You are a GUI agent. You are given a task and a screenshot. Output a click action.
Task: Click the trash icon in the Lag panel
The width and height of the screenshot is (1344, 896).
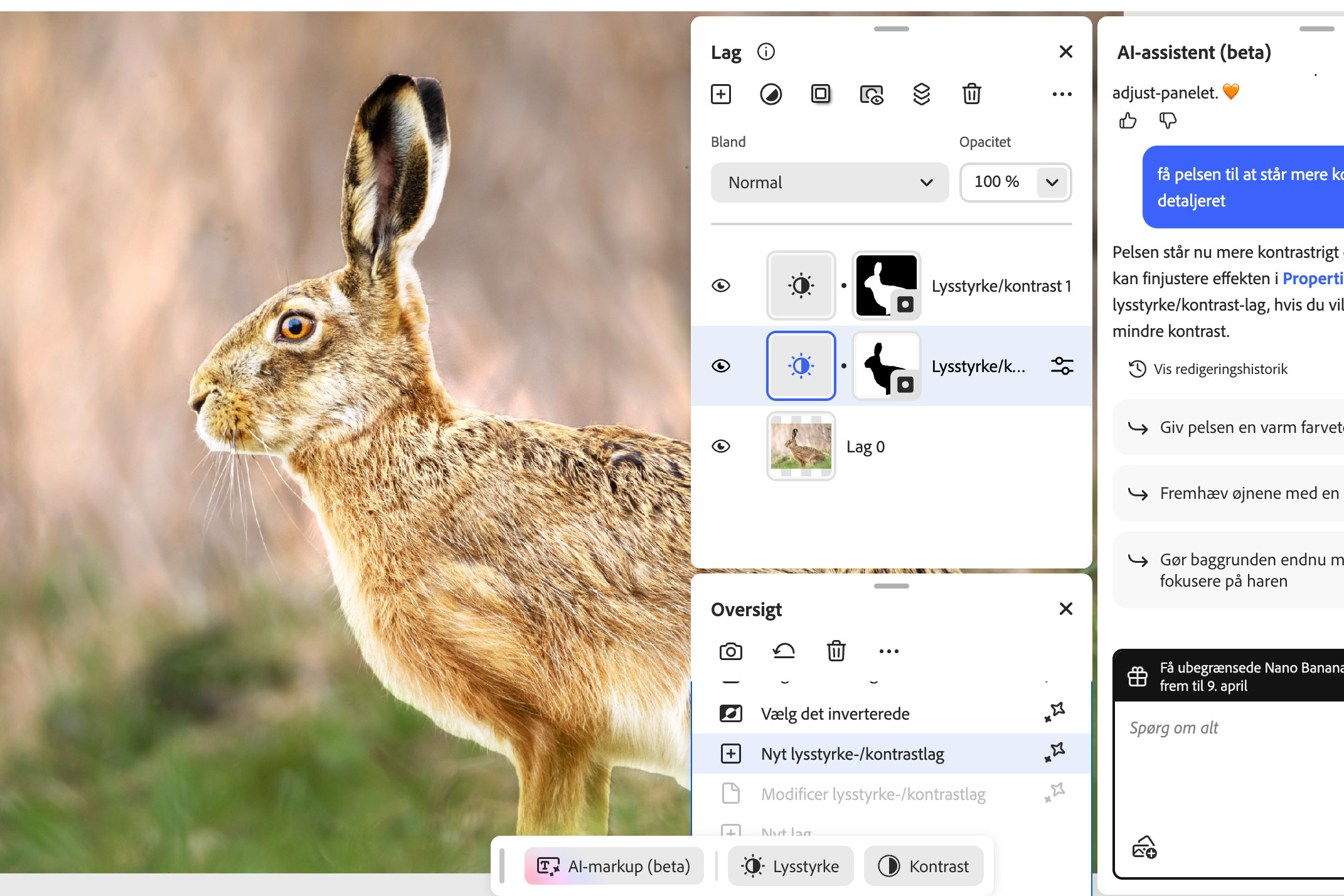point(971,94)
